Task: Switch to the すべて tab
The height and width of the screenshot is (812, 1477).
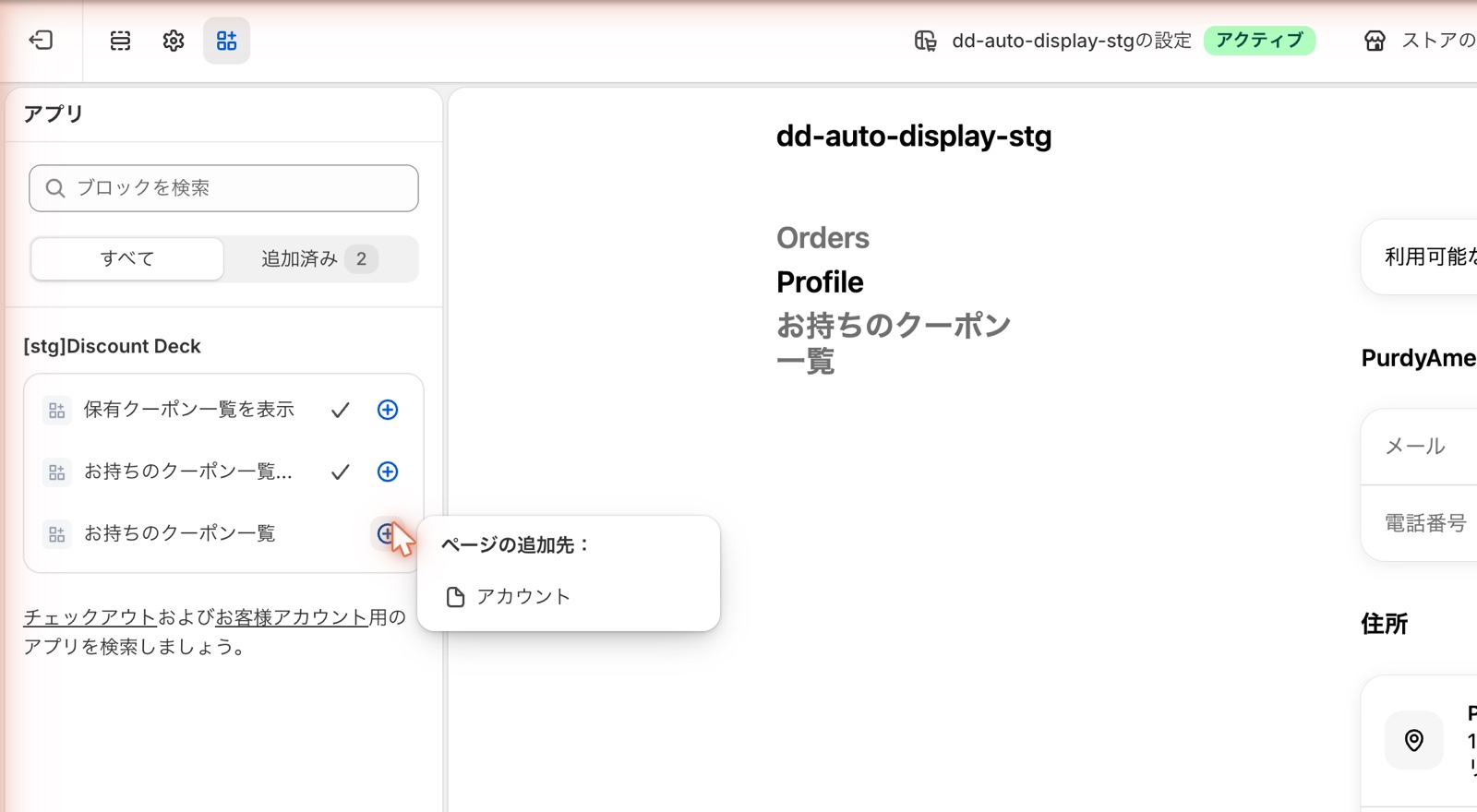Action: click(127, 258)
